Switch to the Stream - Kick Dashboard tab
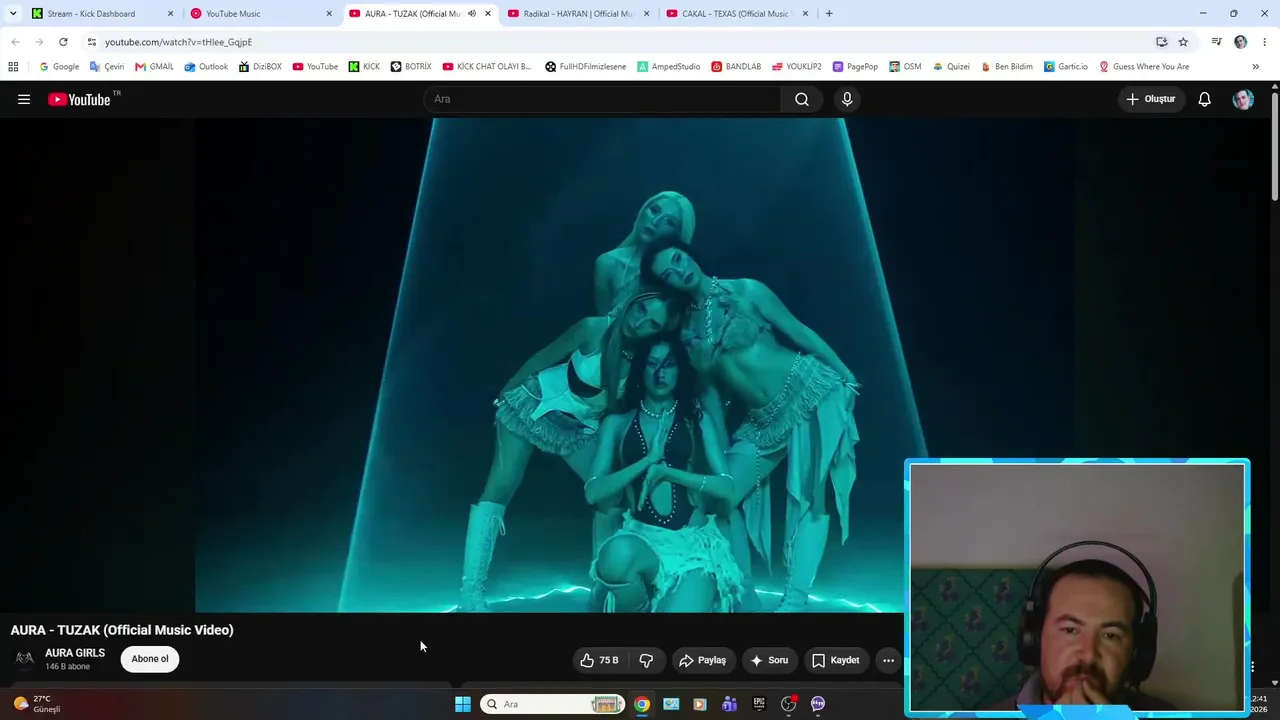 click(x=102, y=14)
